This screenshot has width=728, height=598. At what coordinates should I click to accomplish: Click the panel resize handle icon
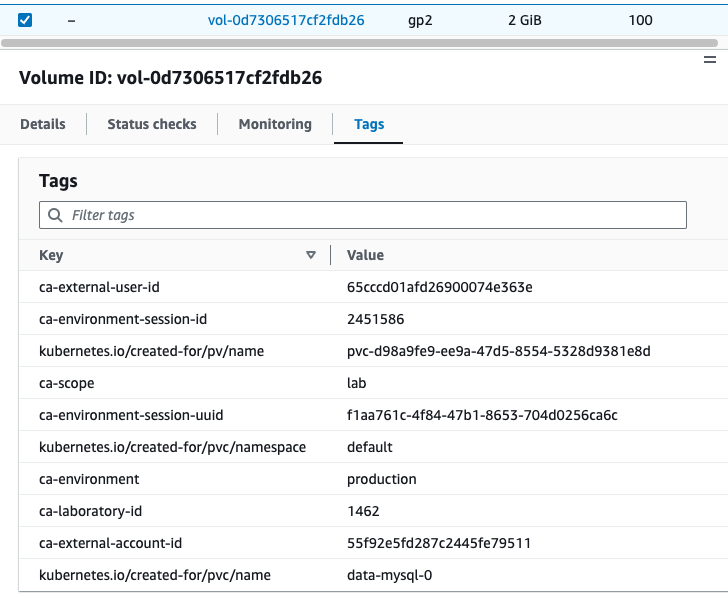[x=710, y=60]
